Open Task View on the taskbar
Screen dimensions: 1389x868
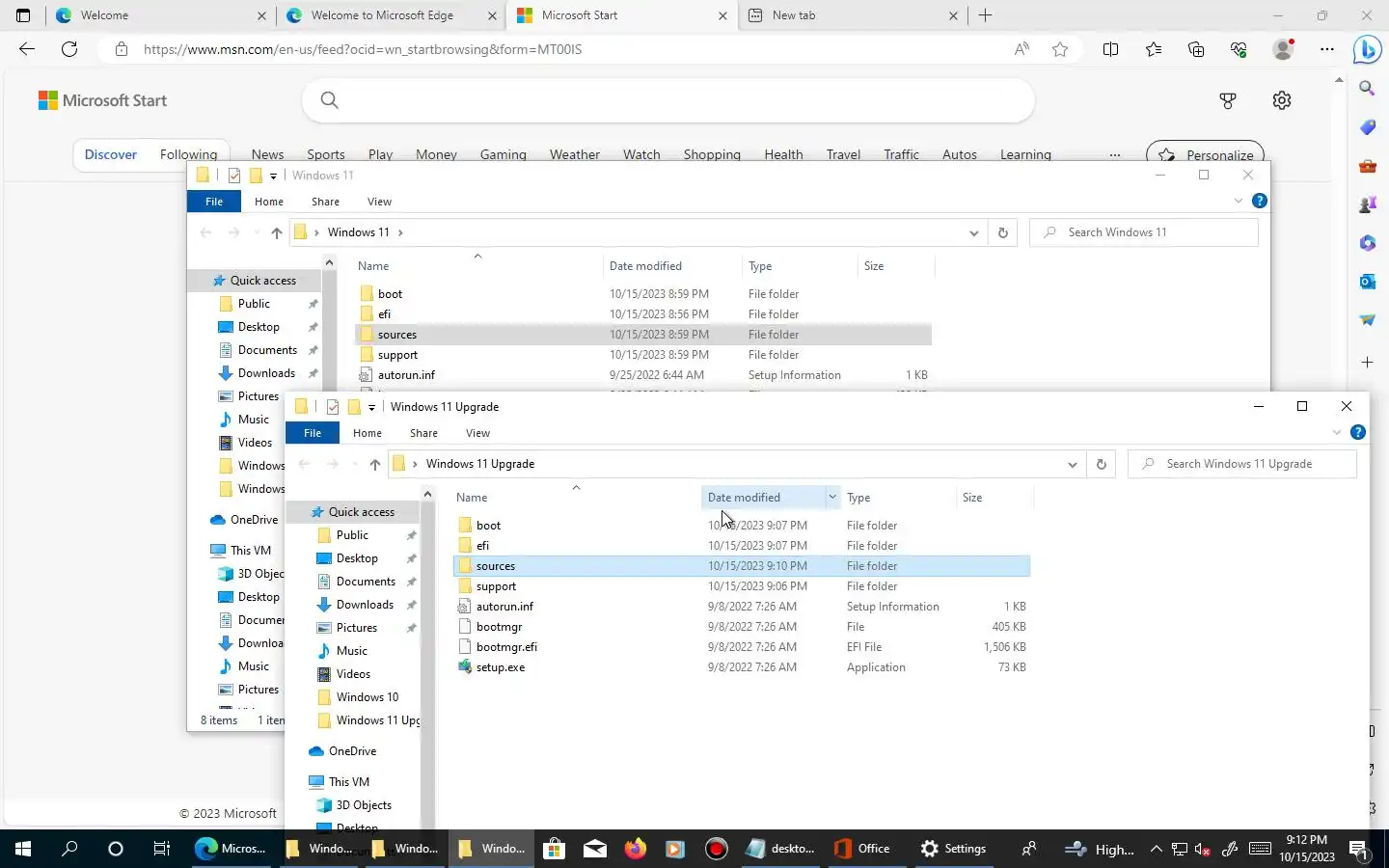(162, 849)
